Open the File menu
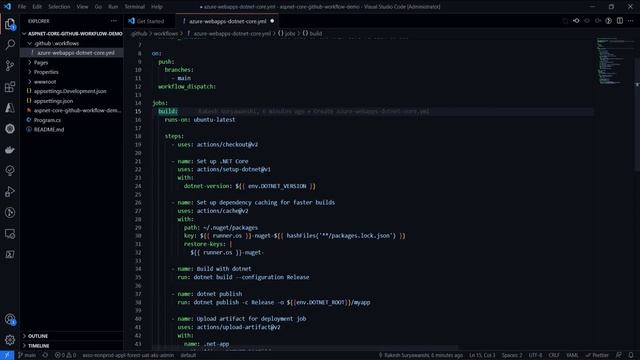 pos(22,7)
